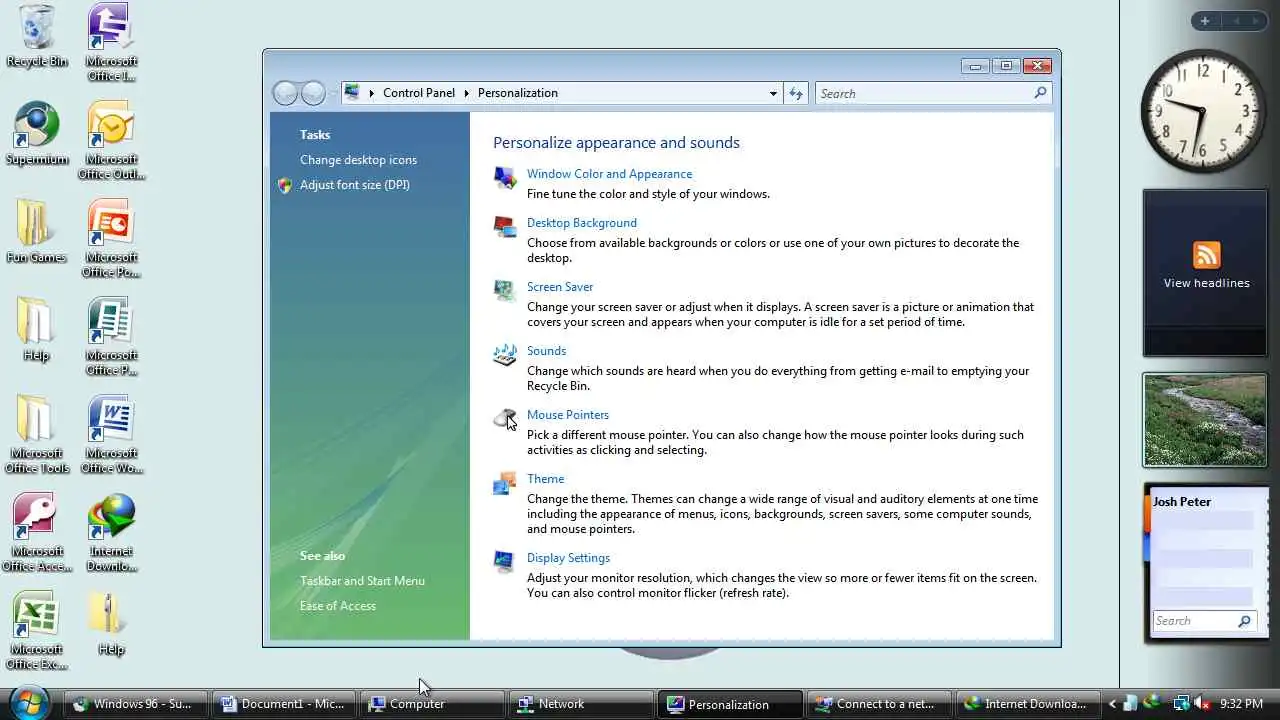This screenshot has width=1280, height=720.
Task: Open the address bar history dropdown arrow
Action: [x=773, y=93]
